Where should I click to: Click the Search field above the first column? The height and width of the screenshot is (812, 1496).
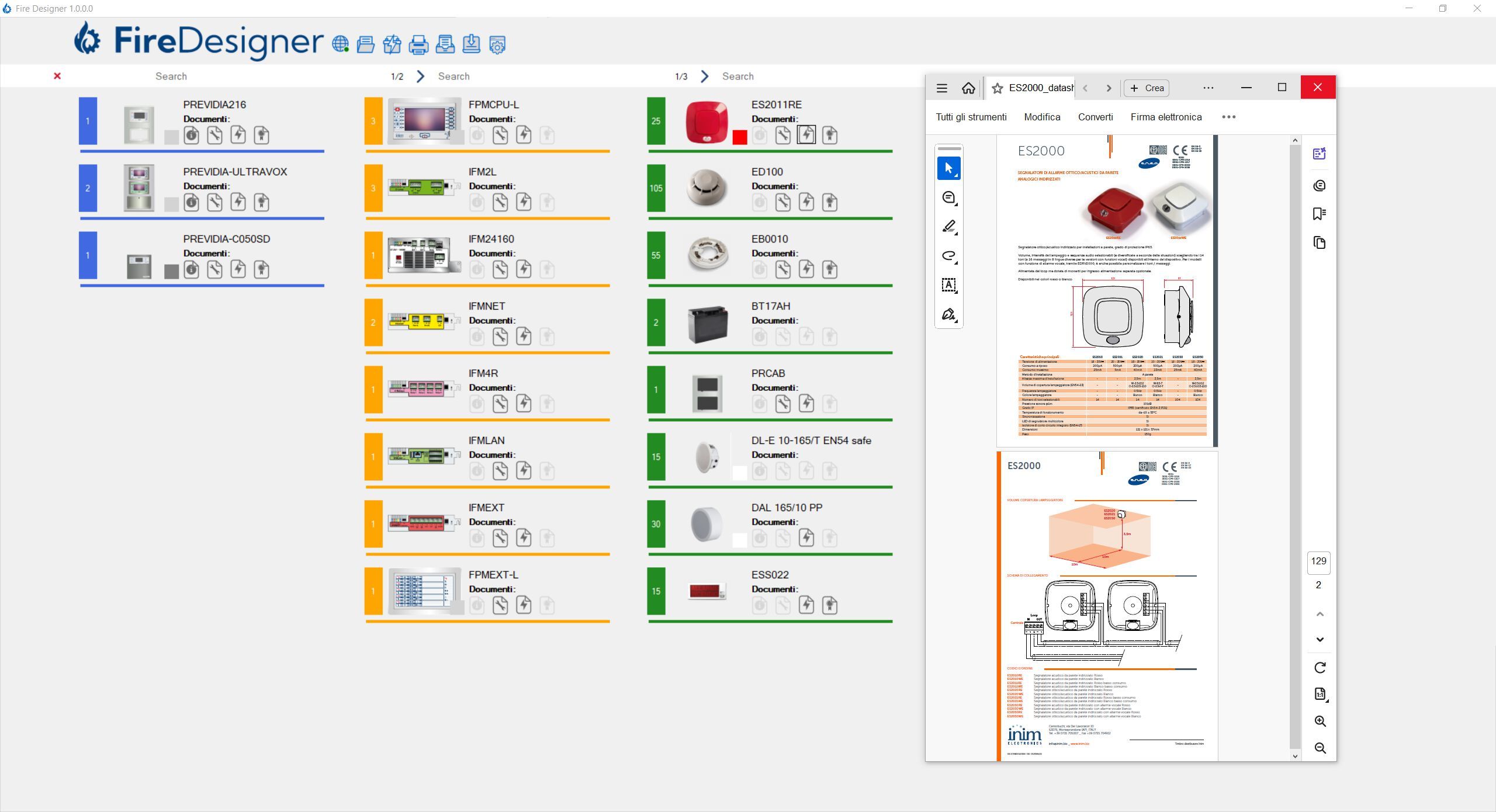[x=171, y=76]
